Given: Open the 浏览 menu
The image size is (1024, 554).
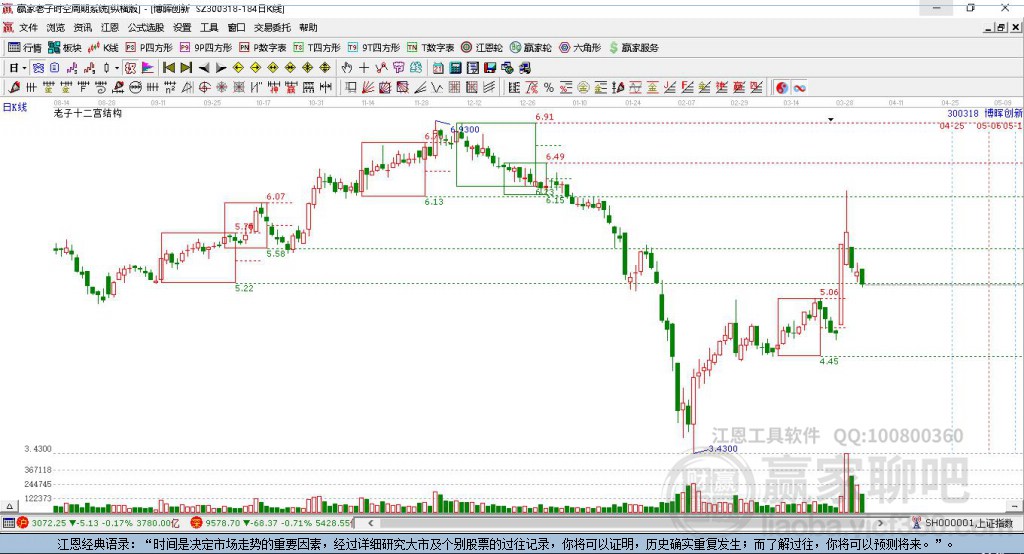Looking at the screenshot, I should pos(56,27).
